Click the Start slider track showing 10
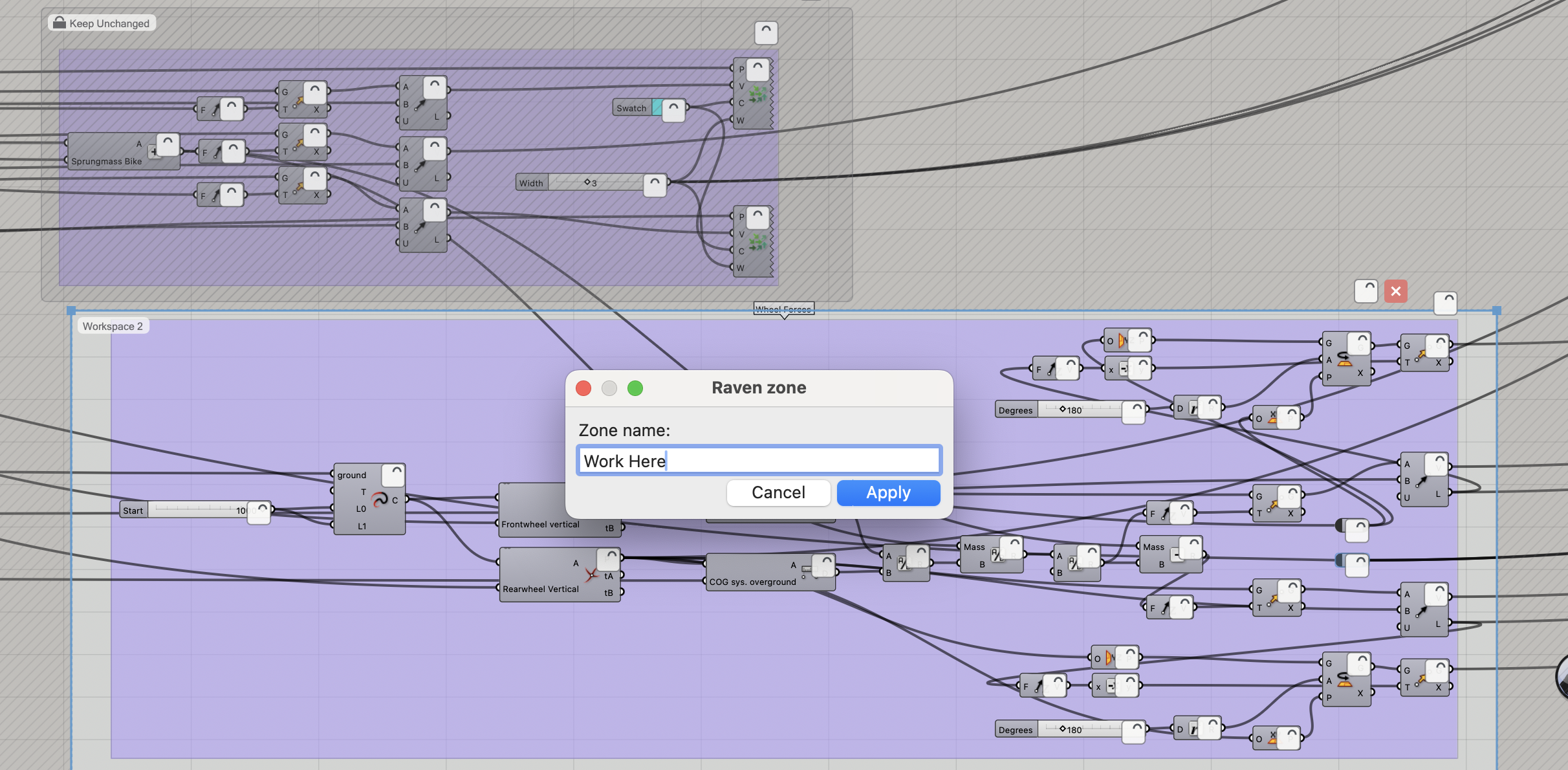The height and width of the screenshot is (770, 1568). [198, 510]
